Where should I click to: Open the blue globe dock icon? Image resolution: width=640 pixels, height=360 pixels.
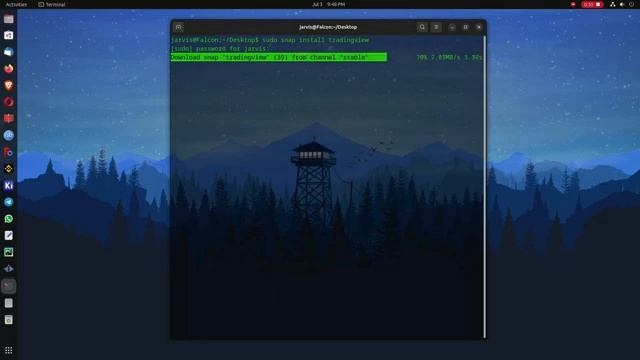pos(9,136)
